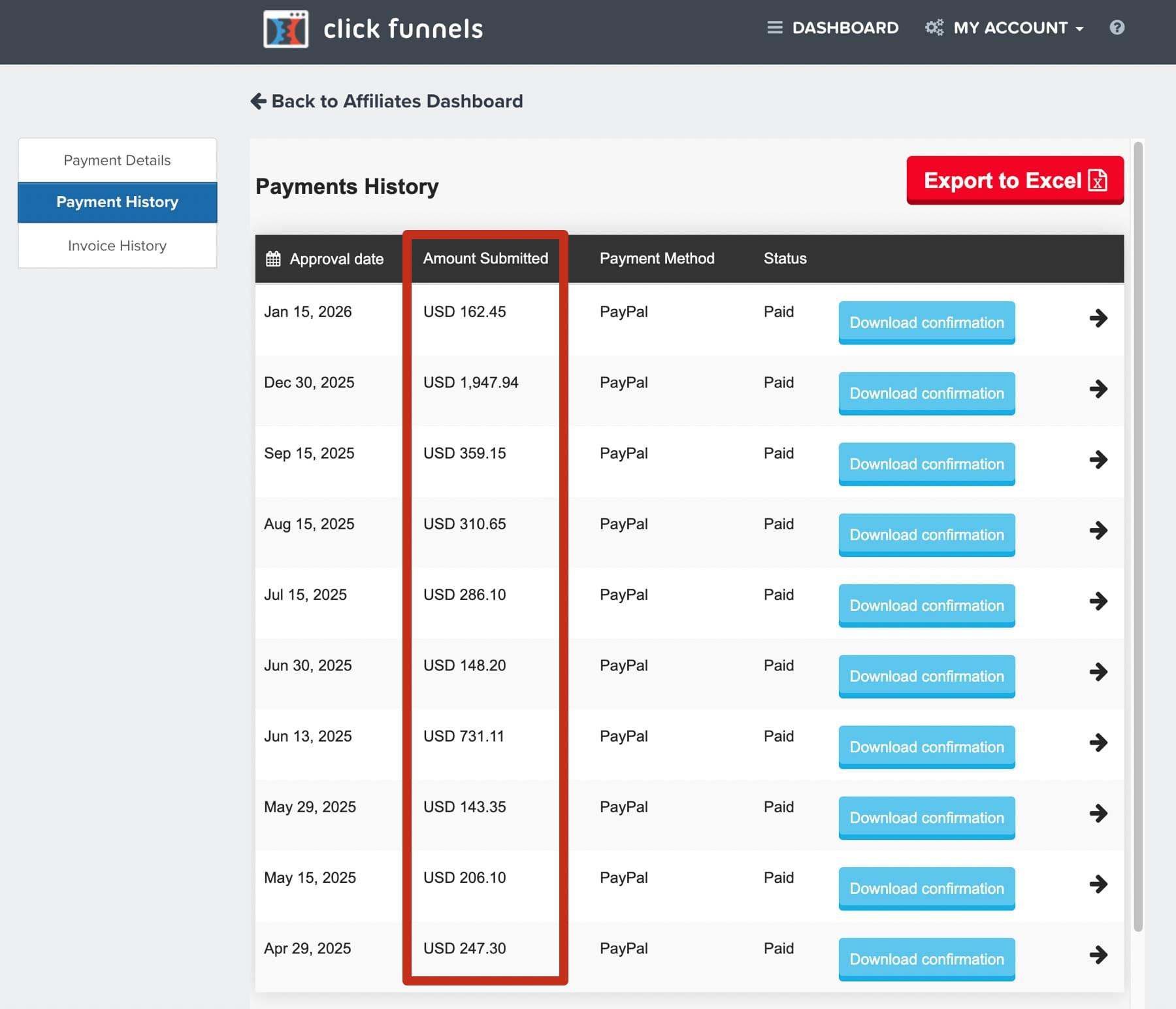Click the Export to Excel button

point(1015,180)
